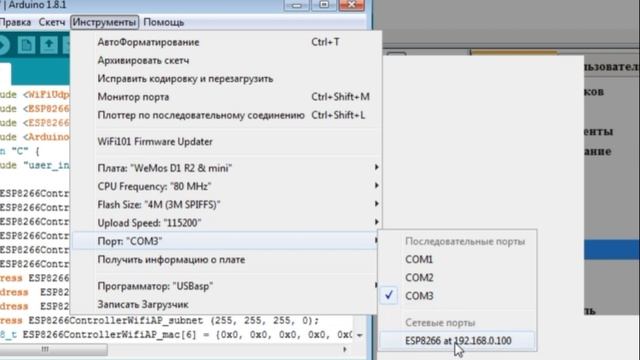Select checked COM3 serial port
Image resolution: width=640 pixels, height=360 pixels.
[x=457, y=296]
